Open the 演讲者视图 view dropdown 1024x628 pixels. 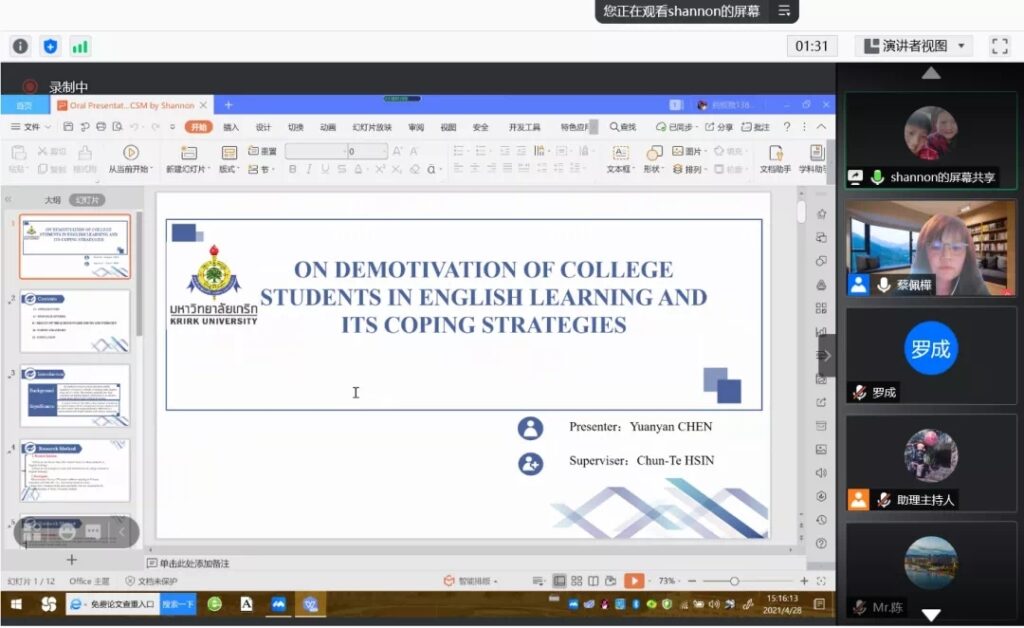914,46
